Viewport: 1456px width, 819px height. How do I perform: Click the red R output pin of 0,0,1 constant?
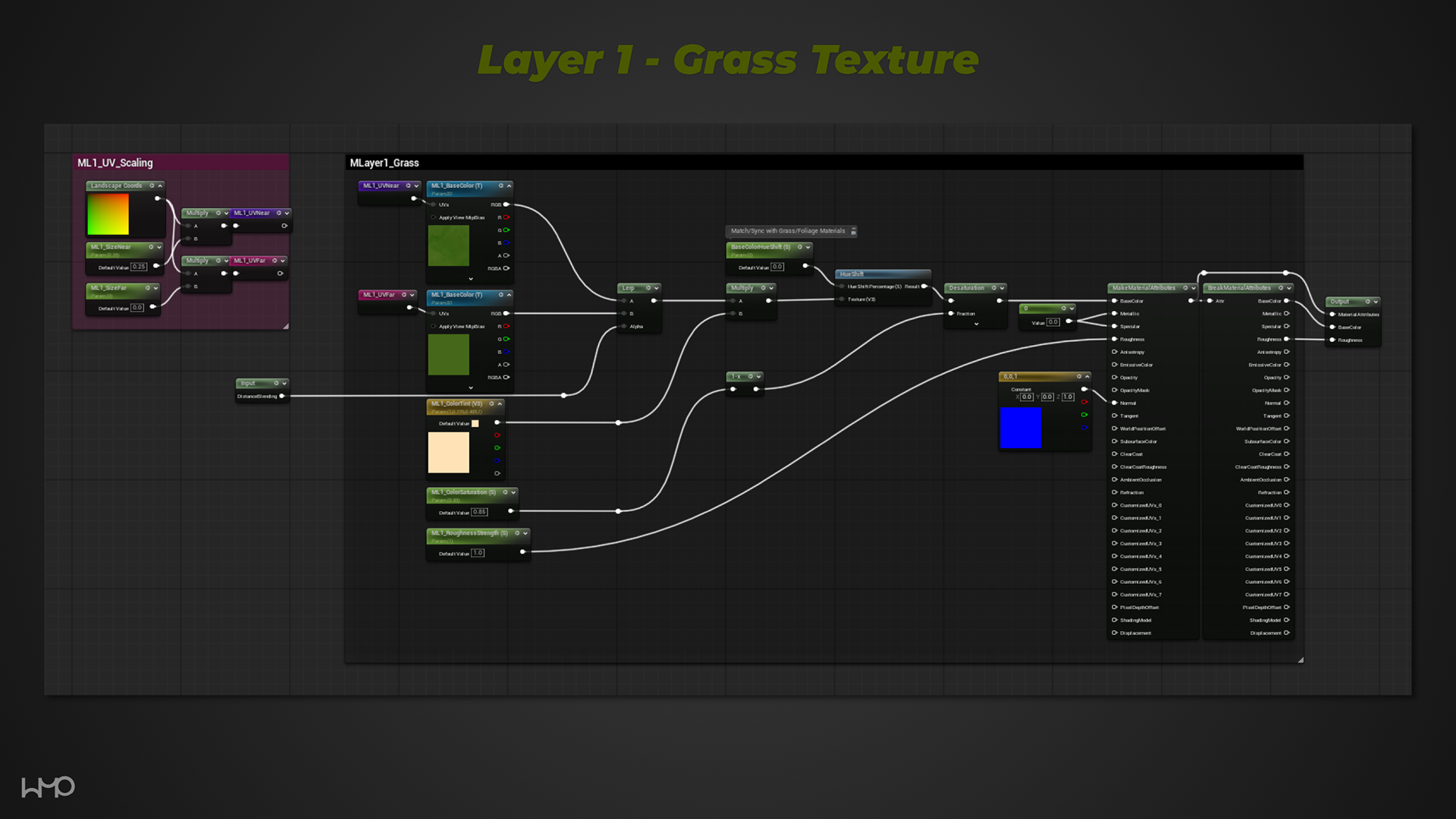(x=1084, y=402)
